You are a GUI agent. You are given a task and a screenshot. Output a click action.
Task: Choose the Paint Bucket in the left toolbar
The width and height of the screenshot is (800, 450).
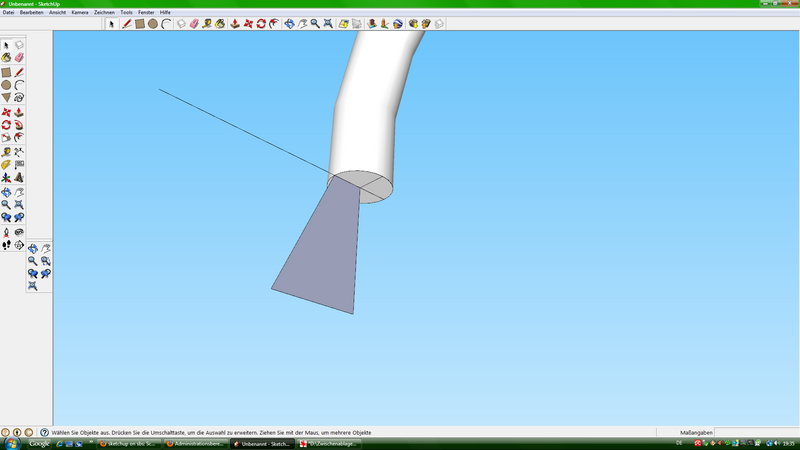click(x=6, y=58)
